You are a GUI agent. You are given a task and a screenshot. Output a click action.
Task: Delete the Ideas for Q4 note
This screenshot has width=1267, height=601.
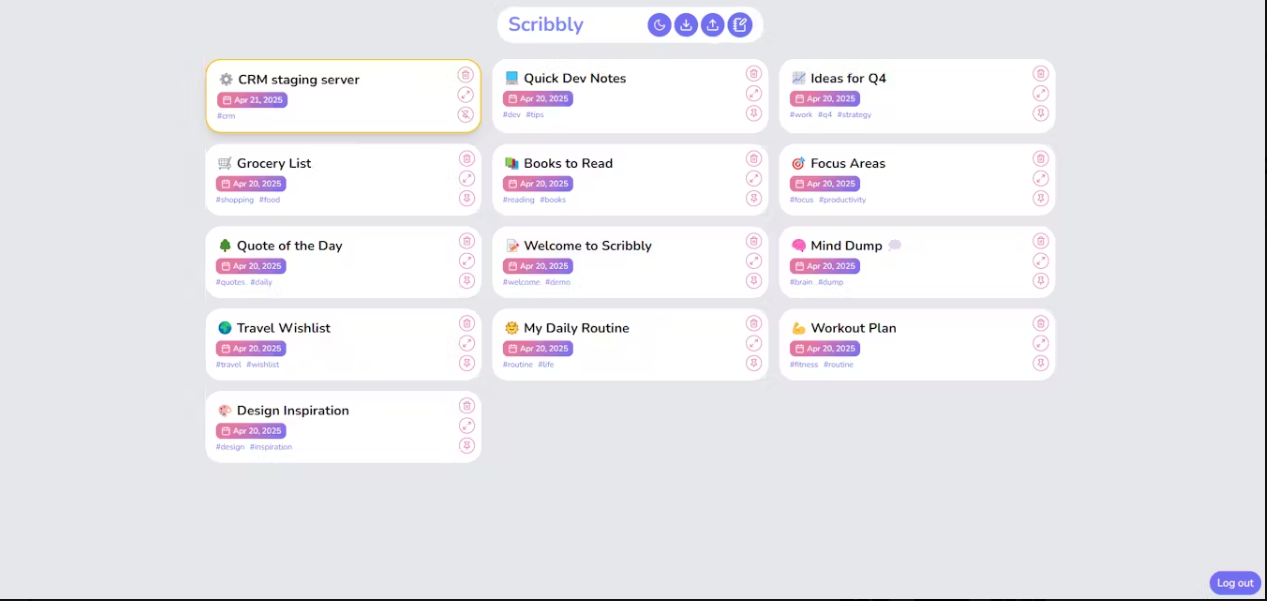point(1041,74)
